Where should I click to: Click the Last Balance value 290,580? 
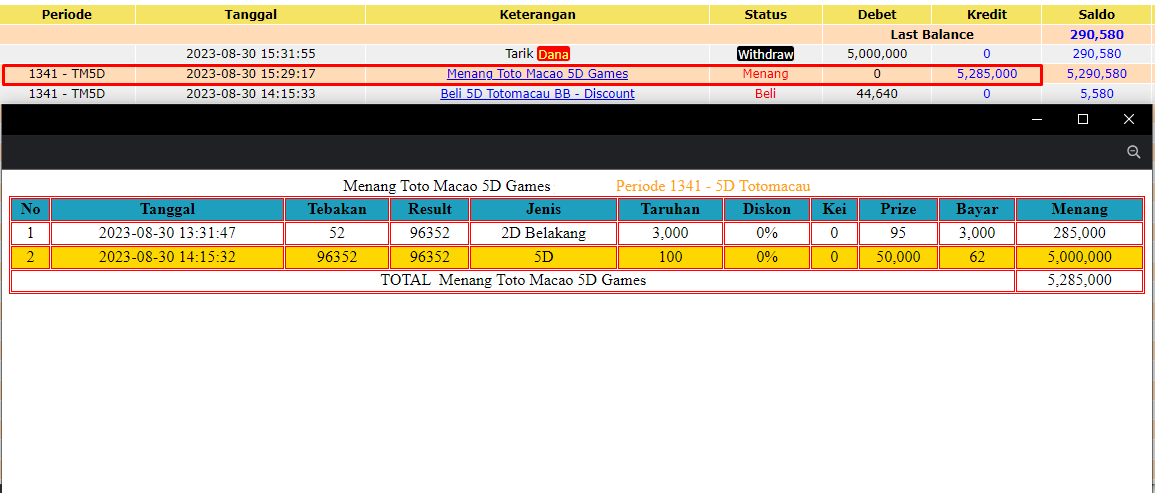click(x=1098, y=35)
